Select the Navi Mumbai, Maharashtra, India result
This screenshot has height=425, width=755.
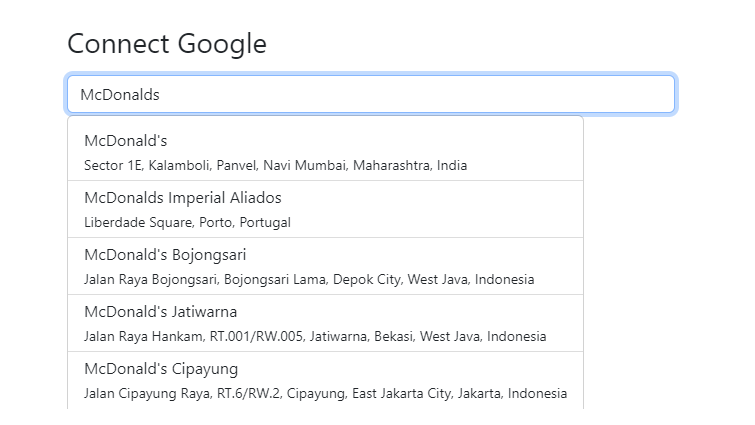[x=325, y=153]
